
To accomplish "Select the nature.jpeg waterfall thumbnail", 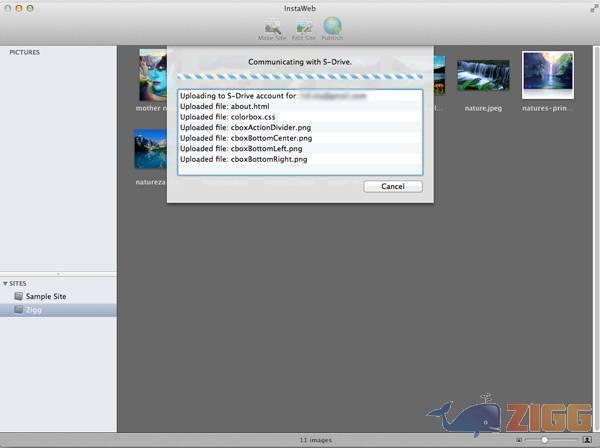I will point(483,75).
